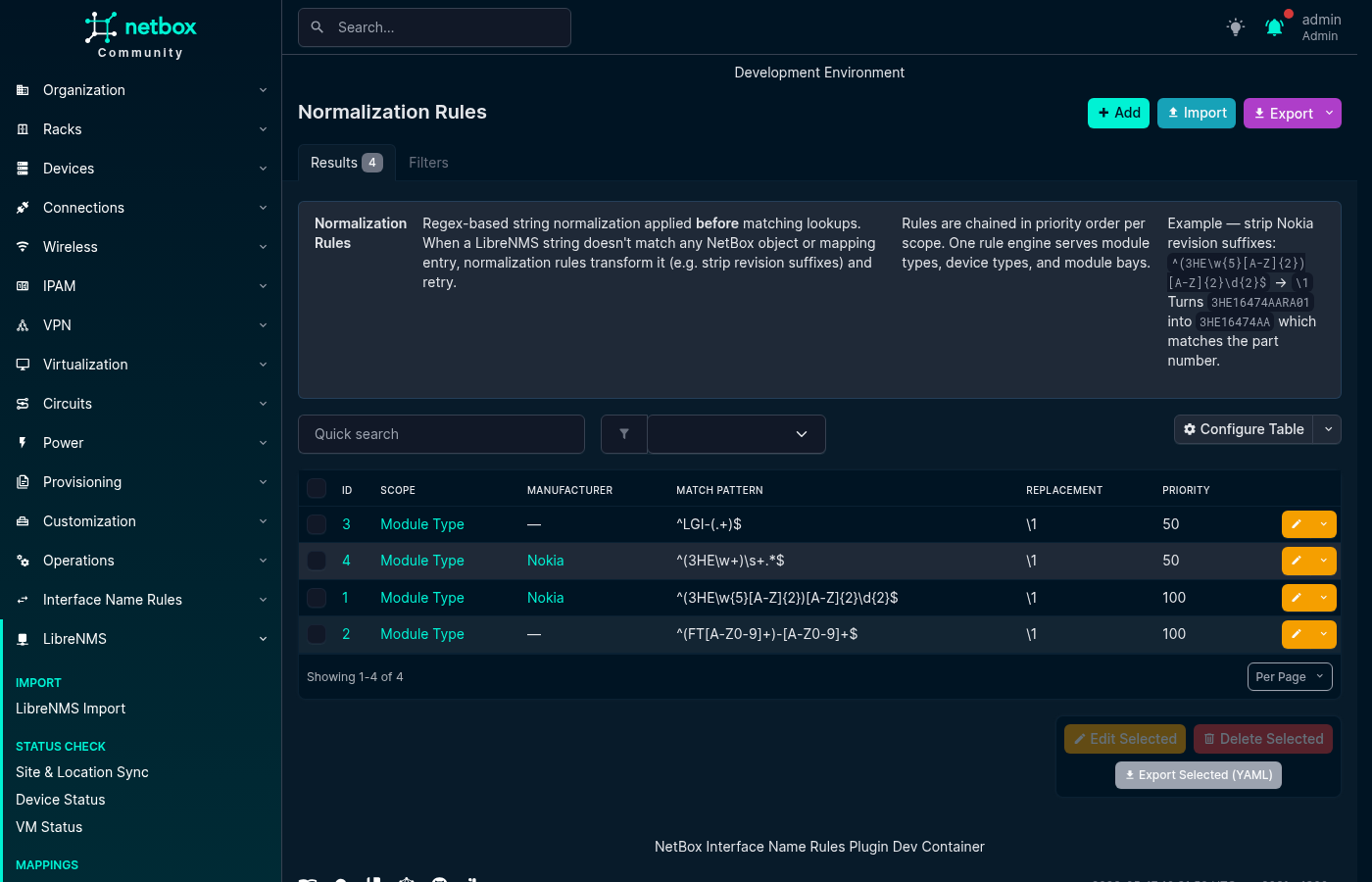
Task: Click the Delete Selected button
Action: (x=1263, y=739)
